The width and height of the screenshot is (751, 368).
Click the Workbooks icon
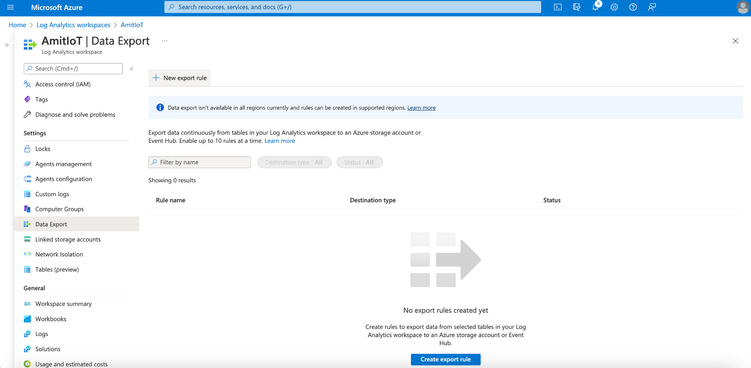click(27, 319)
